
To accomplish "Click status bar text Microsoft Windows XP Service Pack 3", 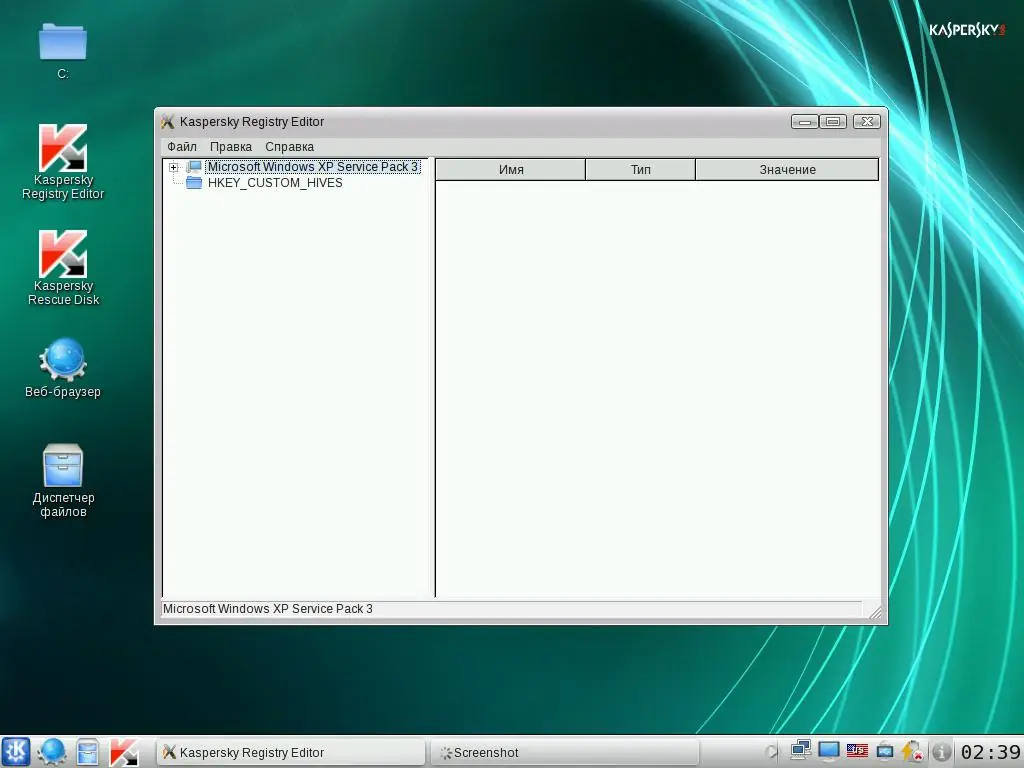I will tap(268, 609).
